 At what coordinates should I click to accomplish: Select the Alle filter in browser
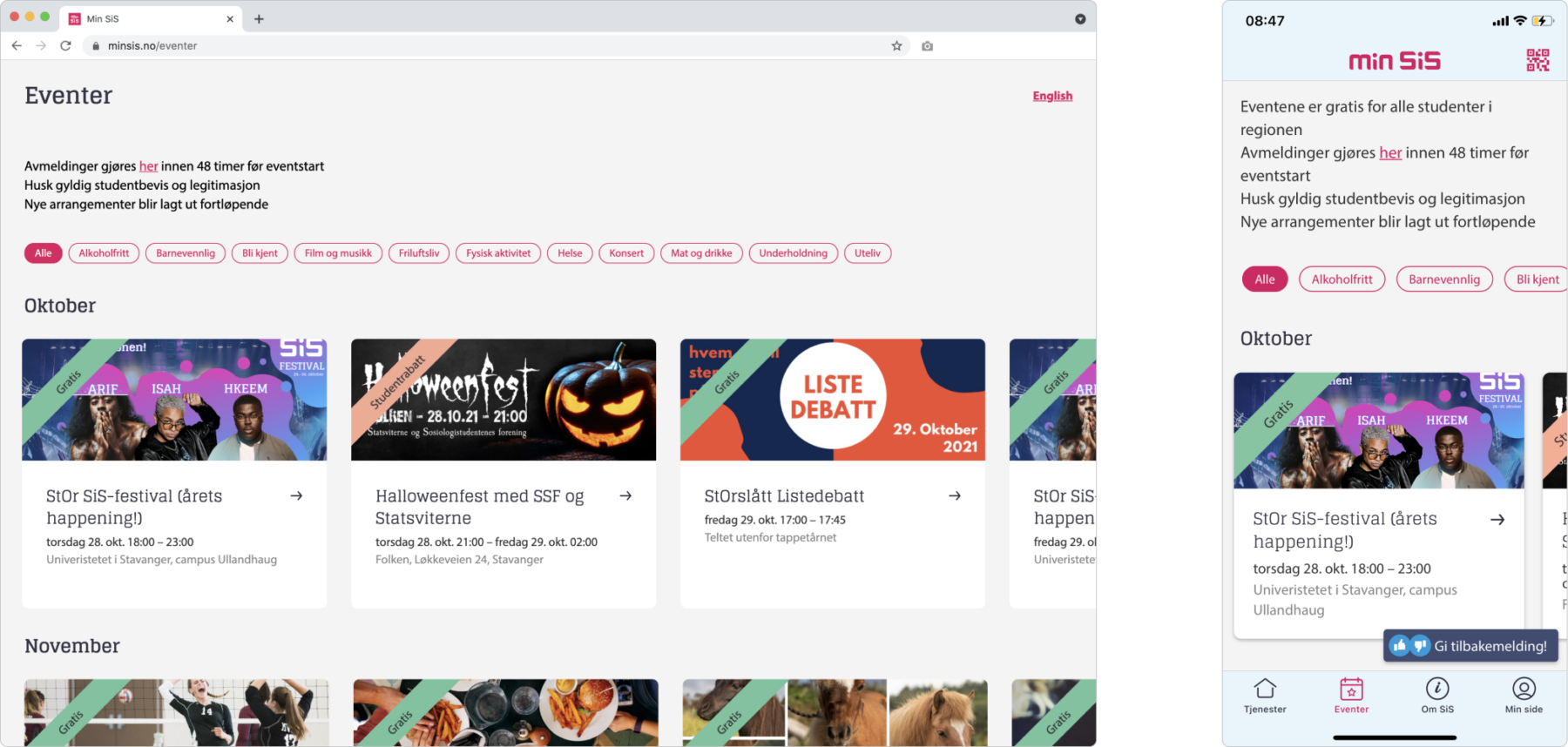coord(44,253)
